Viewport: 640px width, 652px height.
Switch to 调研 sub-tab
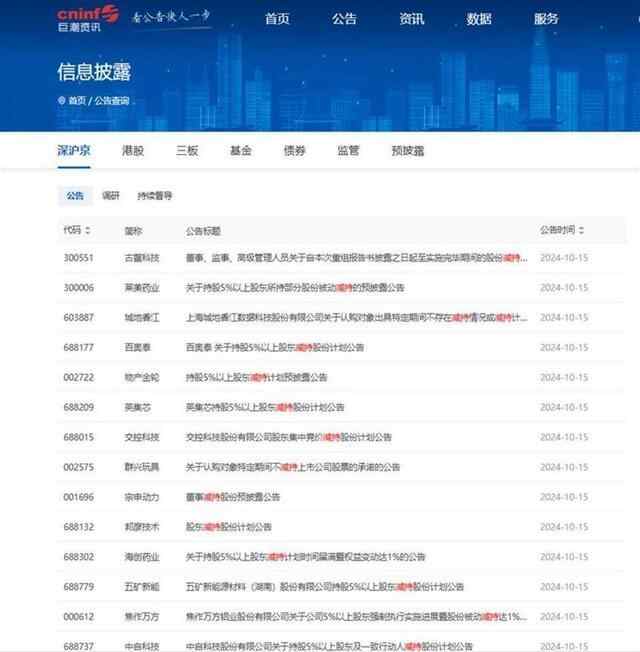point(110,196)
